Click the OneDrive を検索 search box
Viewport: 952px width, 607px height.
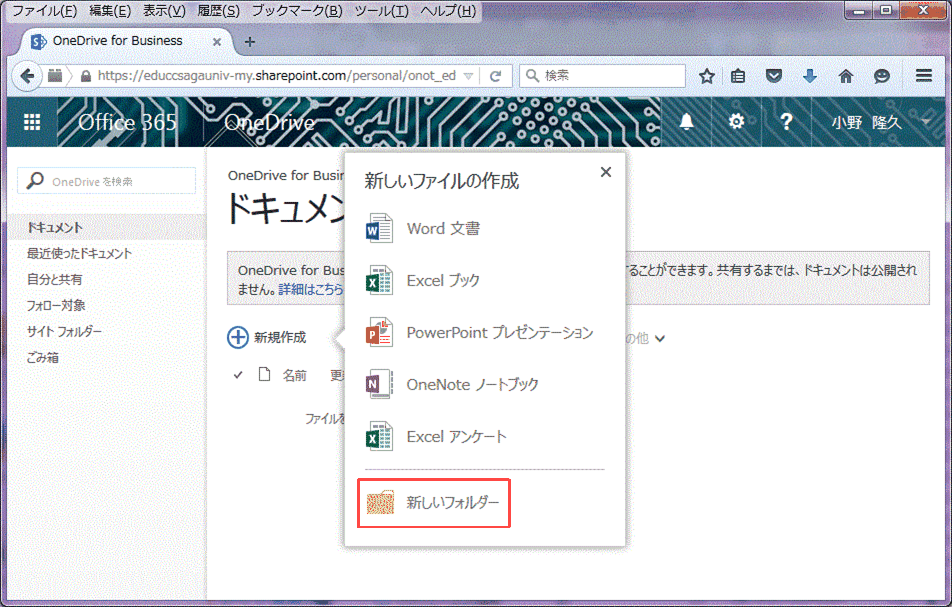pos(107,181)
